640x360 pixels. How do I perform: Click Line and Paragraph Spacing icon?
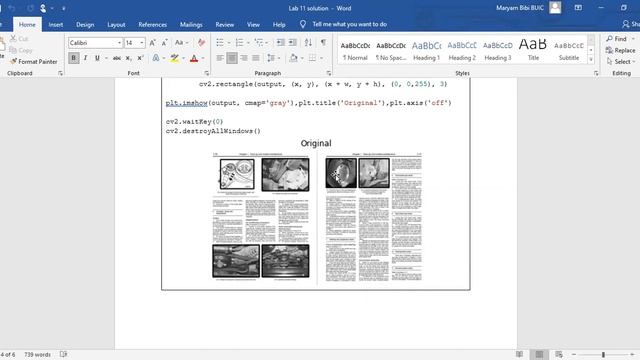271,58
